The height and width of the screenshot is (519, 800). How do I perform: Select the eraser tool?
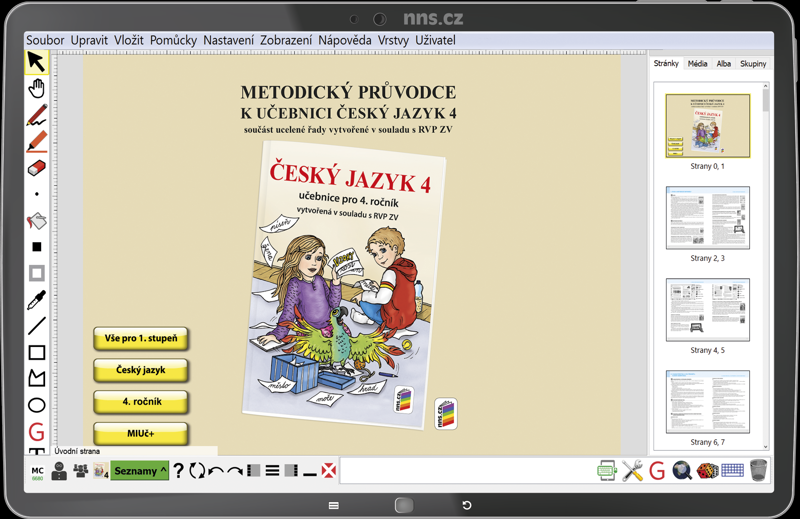36,168
